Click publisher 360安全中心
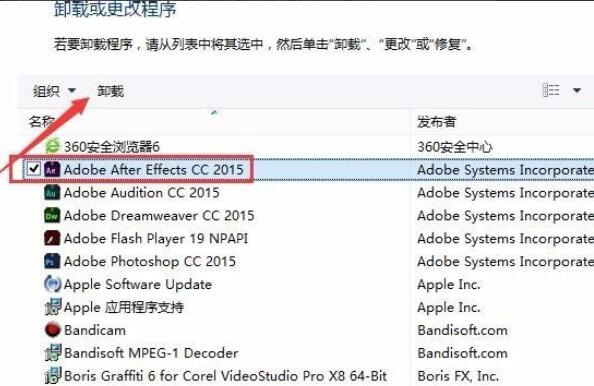This screenshot has width=594, height=386. [x=455, y=147]
